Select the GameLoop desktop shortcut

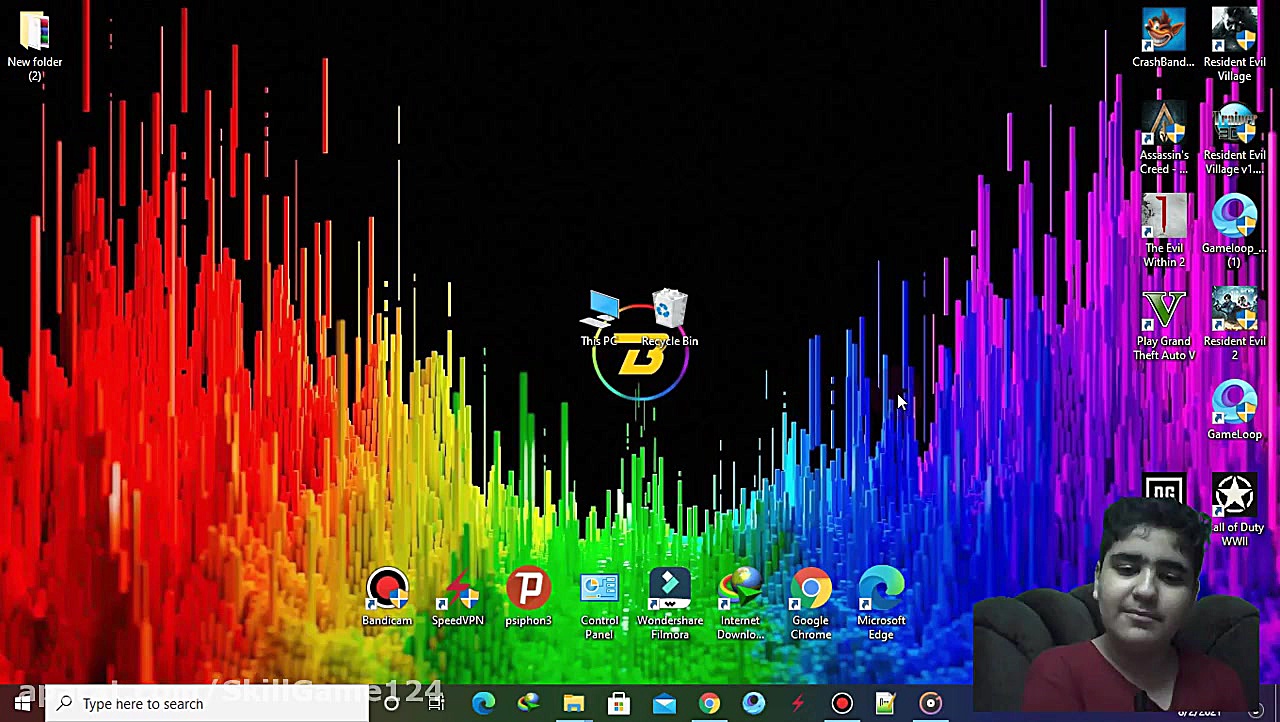1234,411
